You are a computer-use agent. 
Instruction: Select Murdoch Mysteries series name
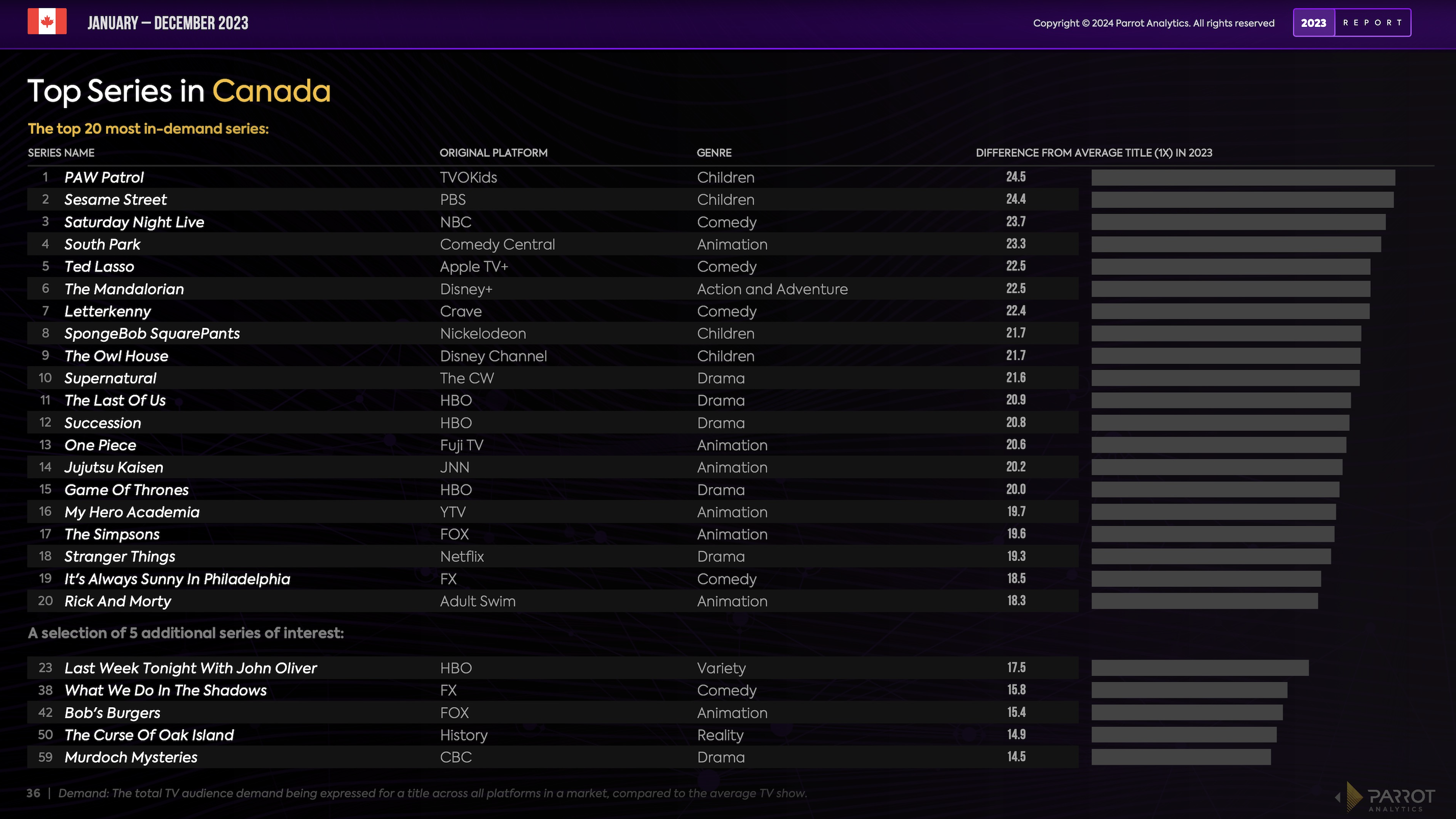tap(131, 757)
